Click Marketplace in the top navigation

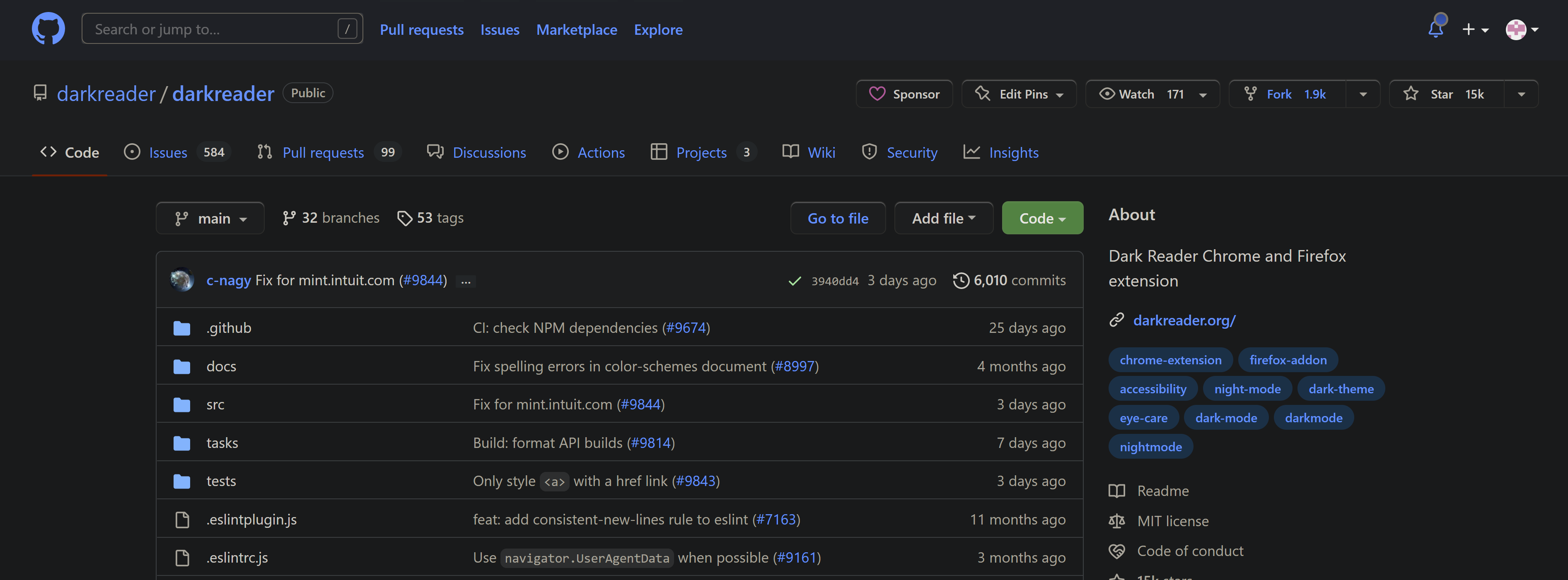pyautogui.click(x=576, y=29)
